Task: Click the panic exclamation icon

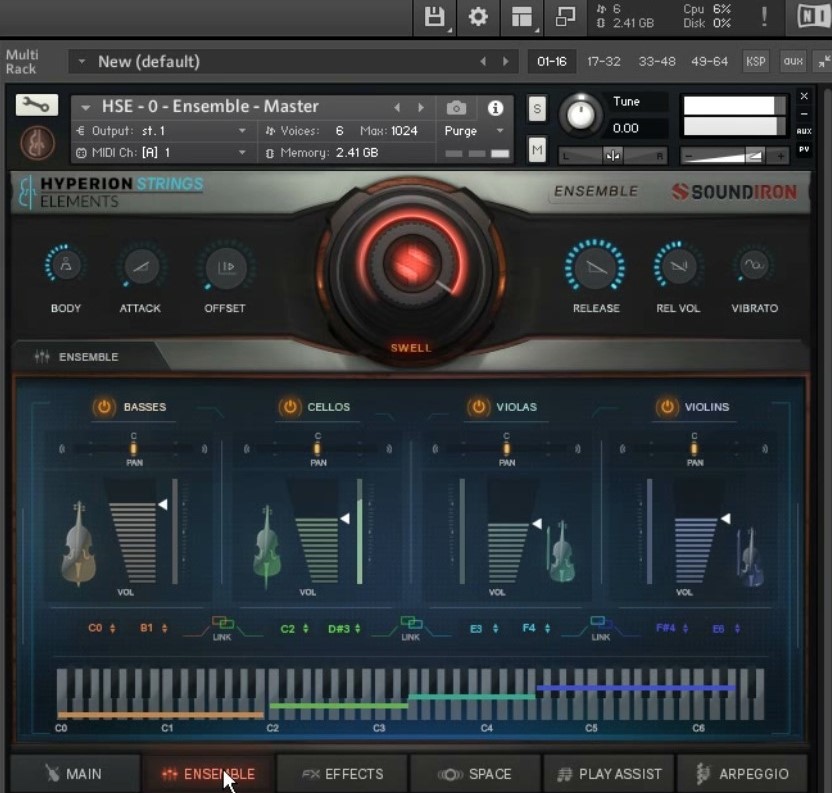Action: 765,16
